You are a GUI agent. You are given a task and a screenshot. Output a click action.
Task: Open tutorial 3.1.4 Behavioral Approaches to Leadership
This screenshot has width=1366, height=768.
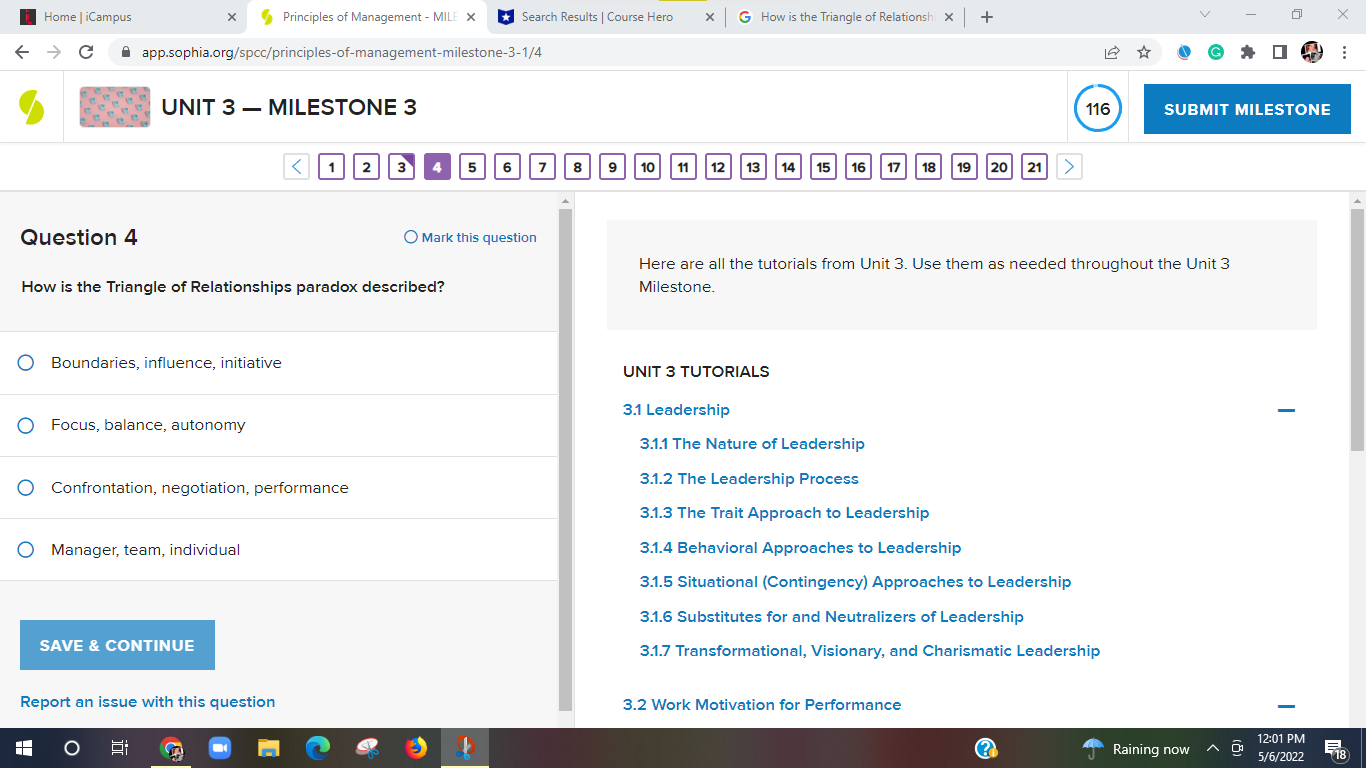pos(800,548)
